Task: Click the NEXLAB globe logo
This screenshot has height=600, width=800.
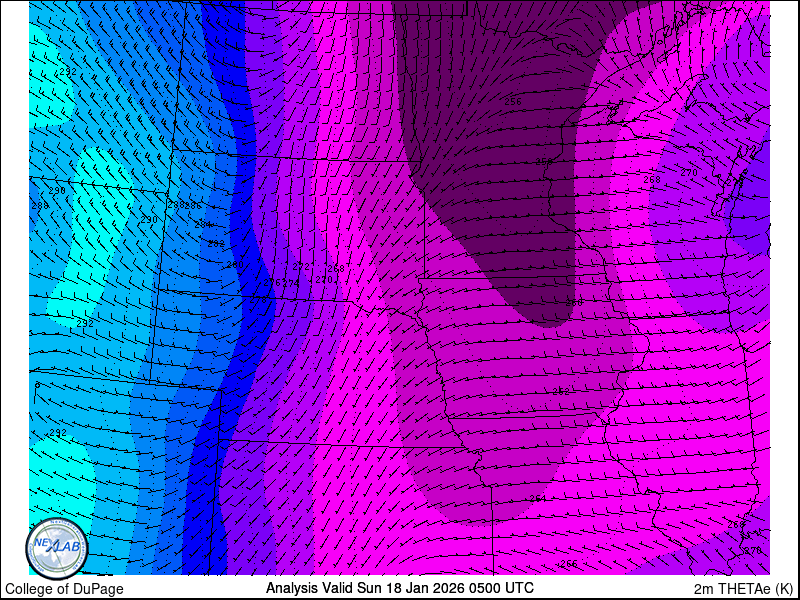Action: 57,548
